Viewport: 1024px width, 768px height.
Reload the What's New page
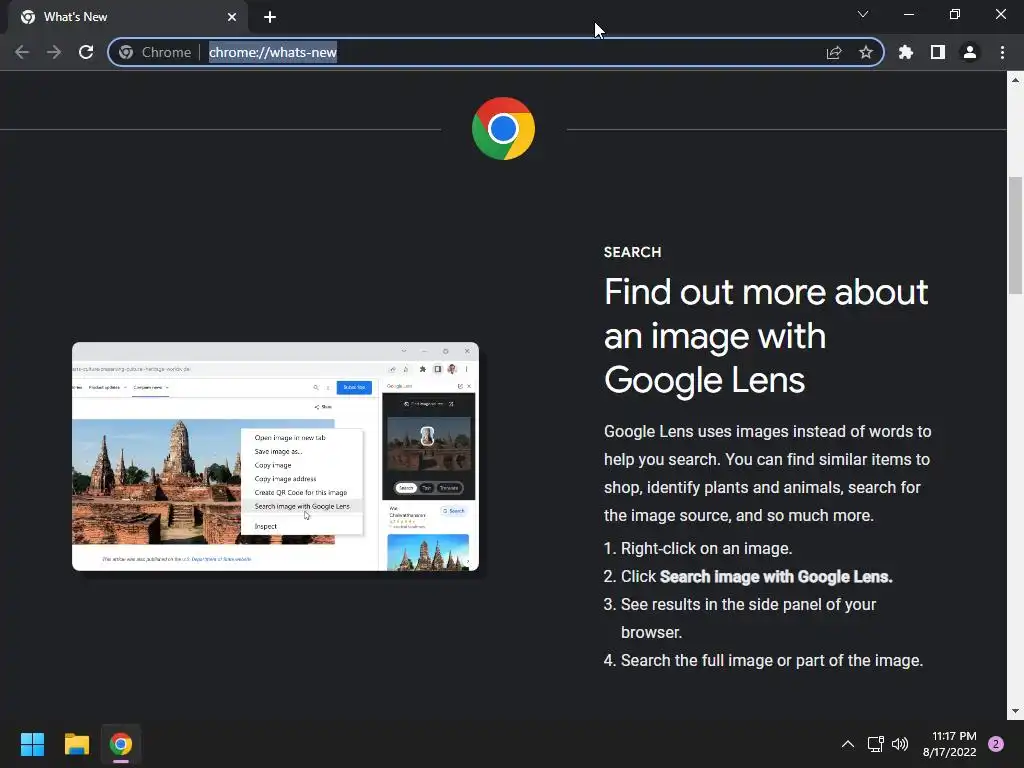[x=86, y=52]
